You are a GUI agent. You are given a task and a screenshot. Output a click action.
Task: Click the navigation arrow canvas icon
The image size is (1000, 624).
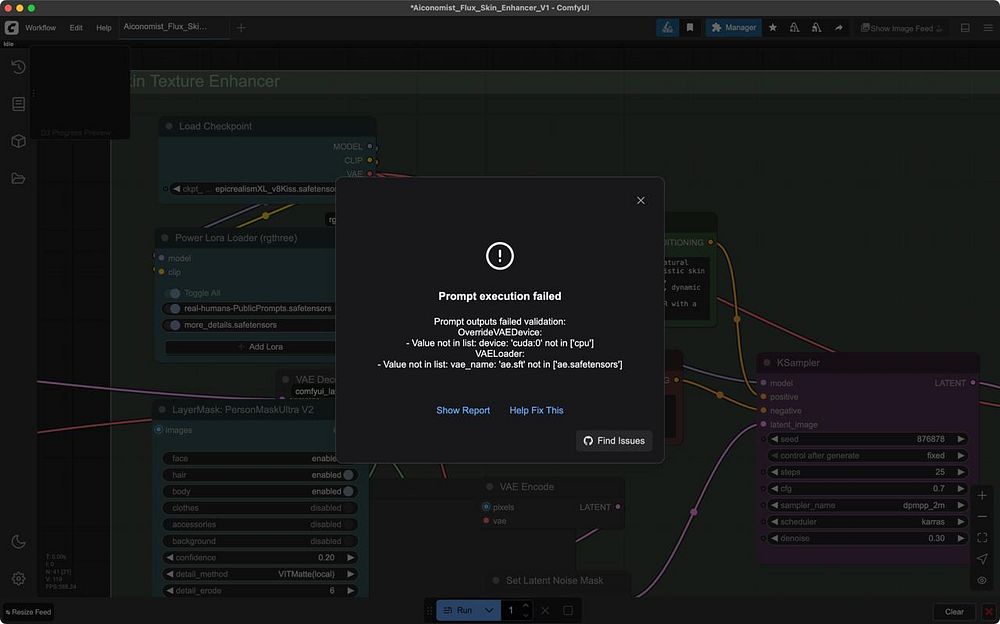(x=982, y=559)
